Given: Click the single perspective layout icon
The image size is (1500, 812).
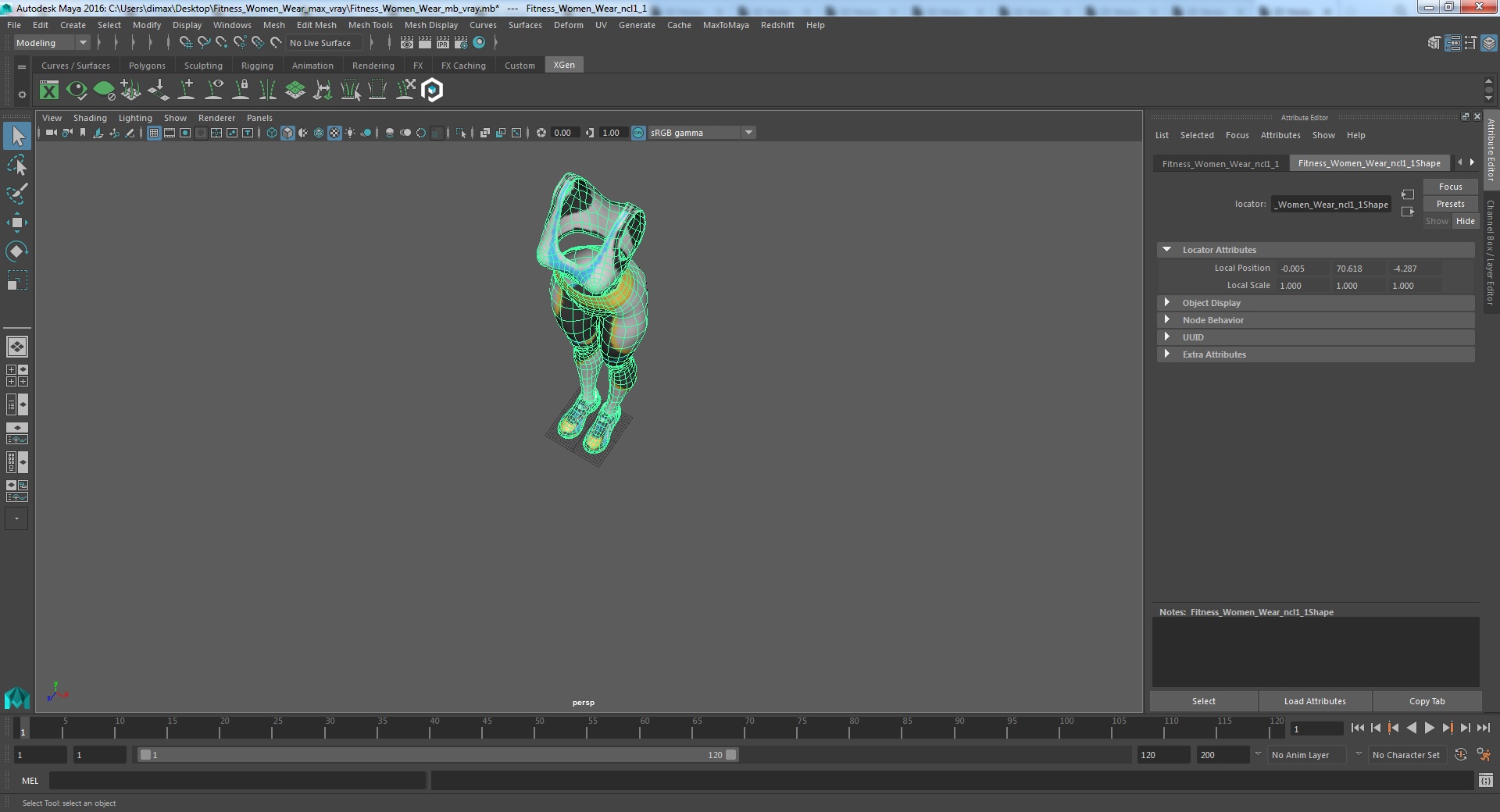Looking at the screenshot, I should 17,347.
